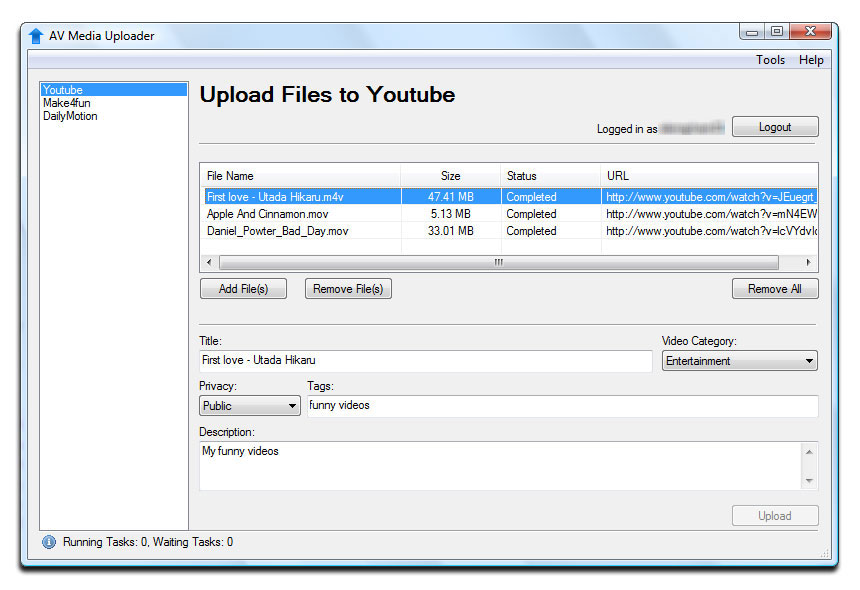Screen dimensions: 860x590
Task: Click the Logout button
Action: (774, 127)
